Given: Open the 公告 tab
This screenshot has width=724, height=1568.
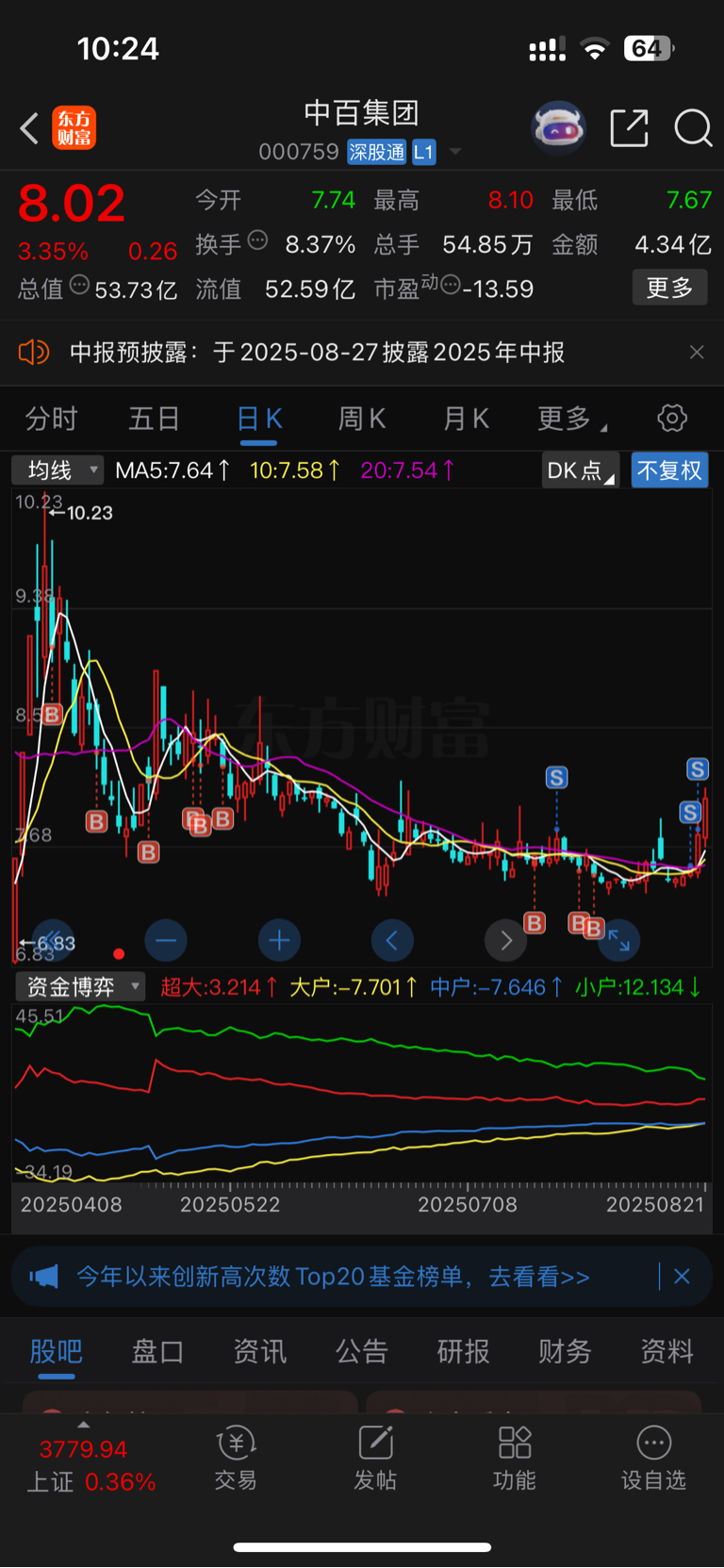Looking at the screenshot, I should (x=361, y=1351).
